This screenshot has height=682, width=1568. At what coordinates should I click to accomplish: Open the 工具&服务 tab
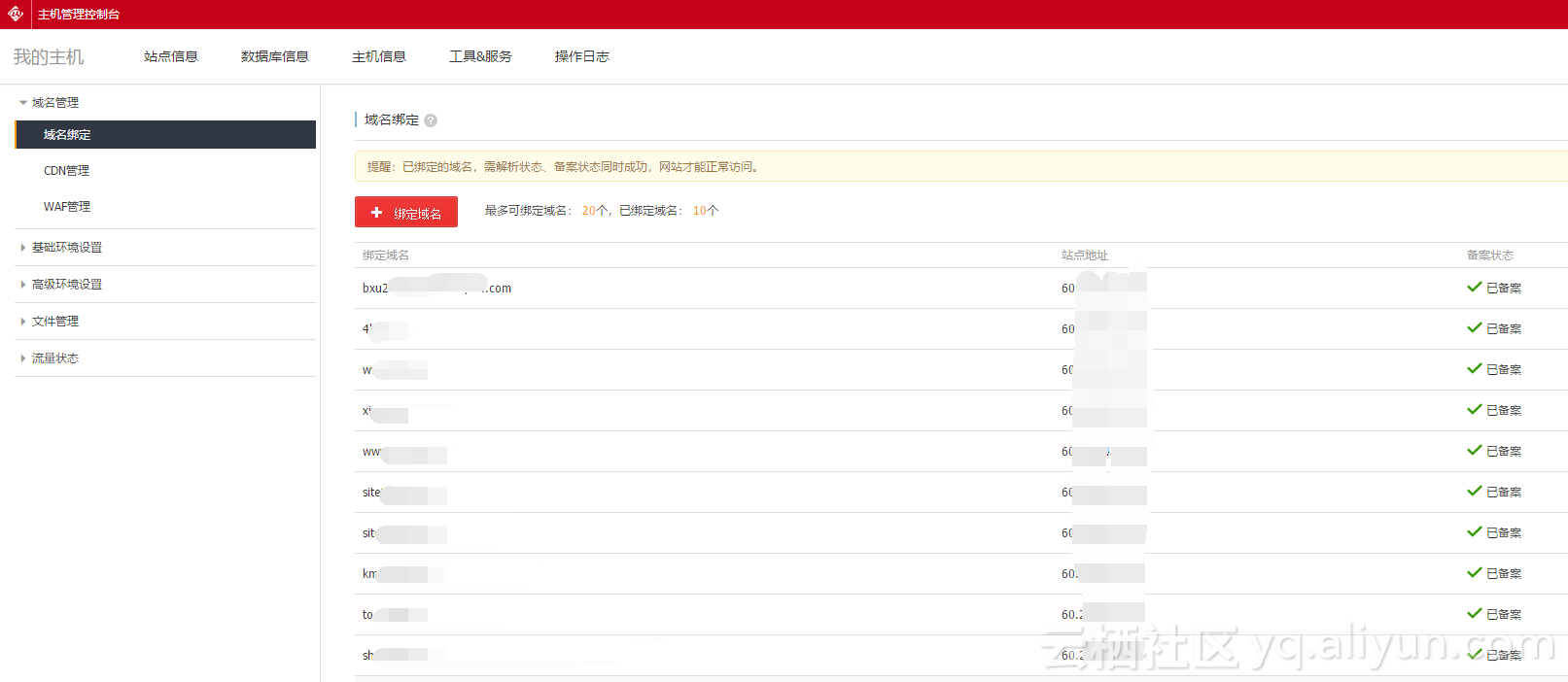pyautogui.click(x=480, y=56)
